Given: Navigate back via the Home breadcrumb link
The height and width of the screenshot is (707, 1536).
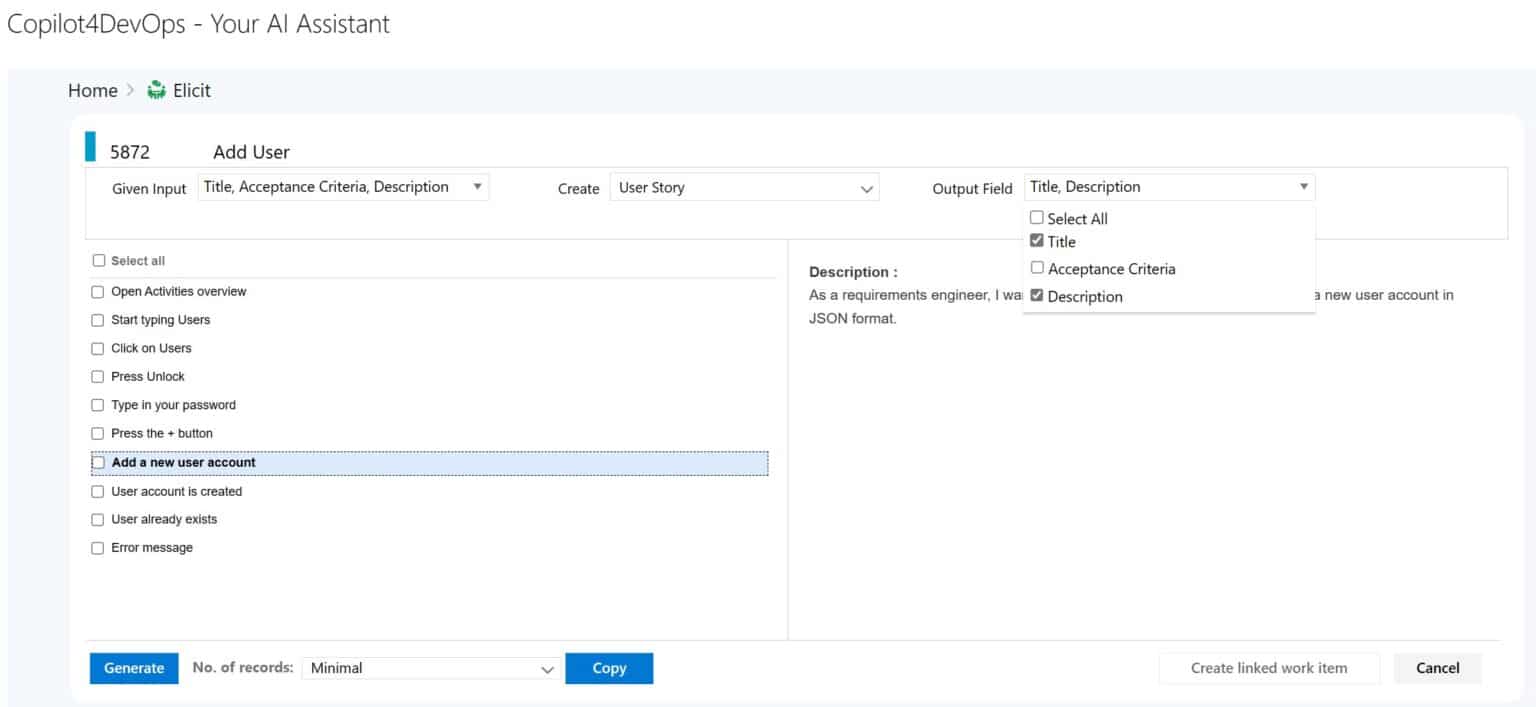Looking at the screenshot, I should [92, 90].
